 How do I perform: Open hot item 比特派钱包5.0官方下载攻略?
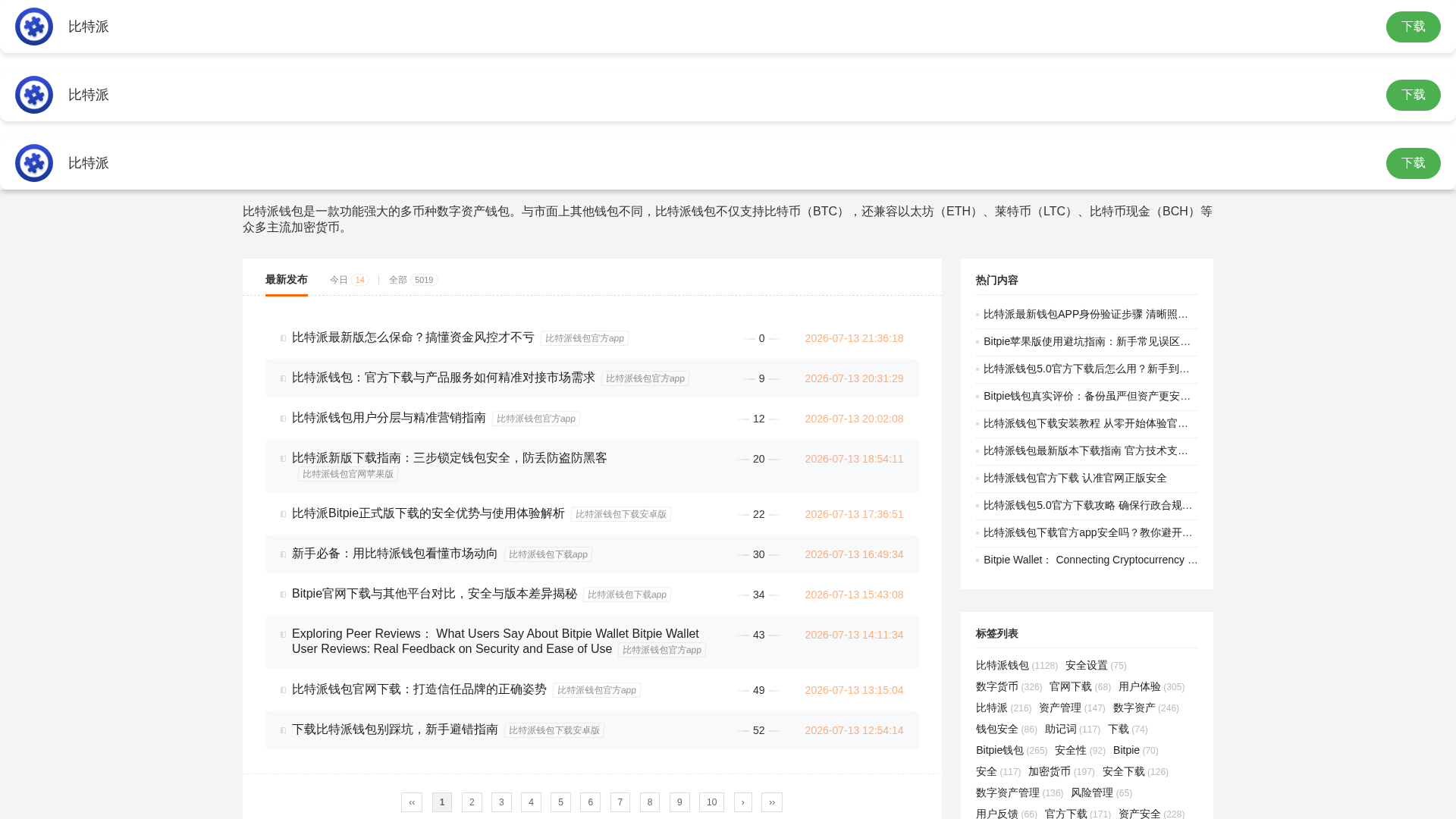click(1087, 505)
